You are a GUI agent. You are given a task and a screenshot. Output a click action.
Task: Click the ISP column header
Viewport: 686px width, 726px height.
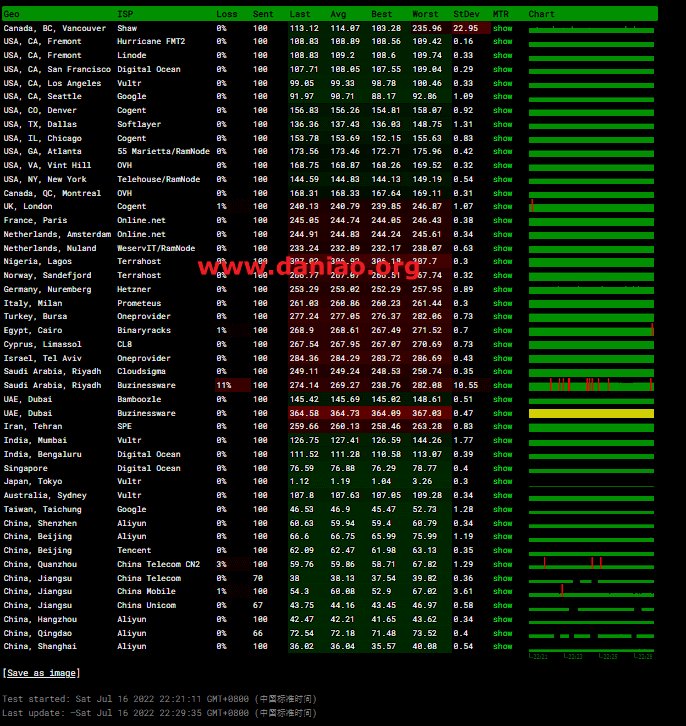(125, 14)
